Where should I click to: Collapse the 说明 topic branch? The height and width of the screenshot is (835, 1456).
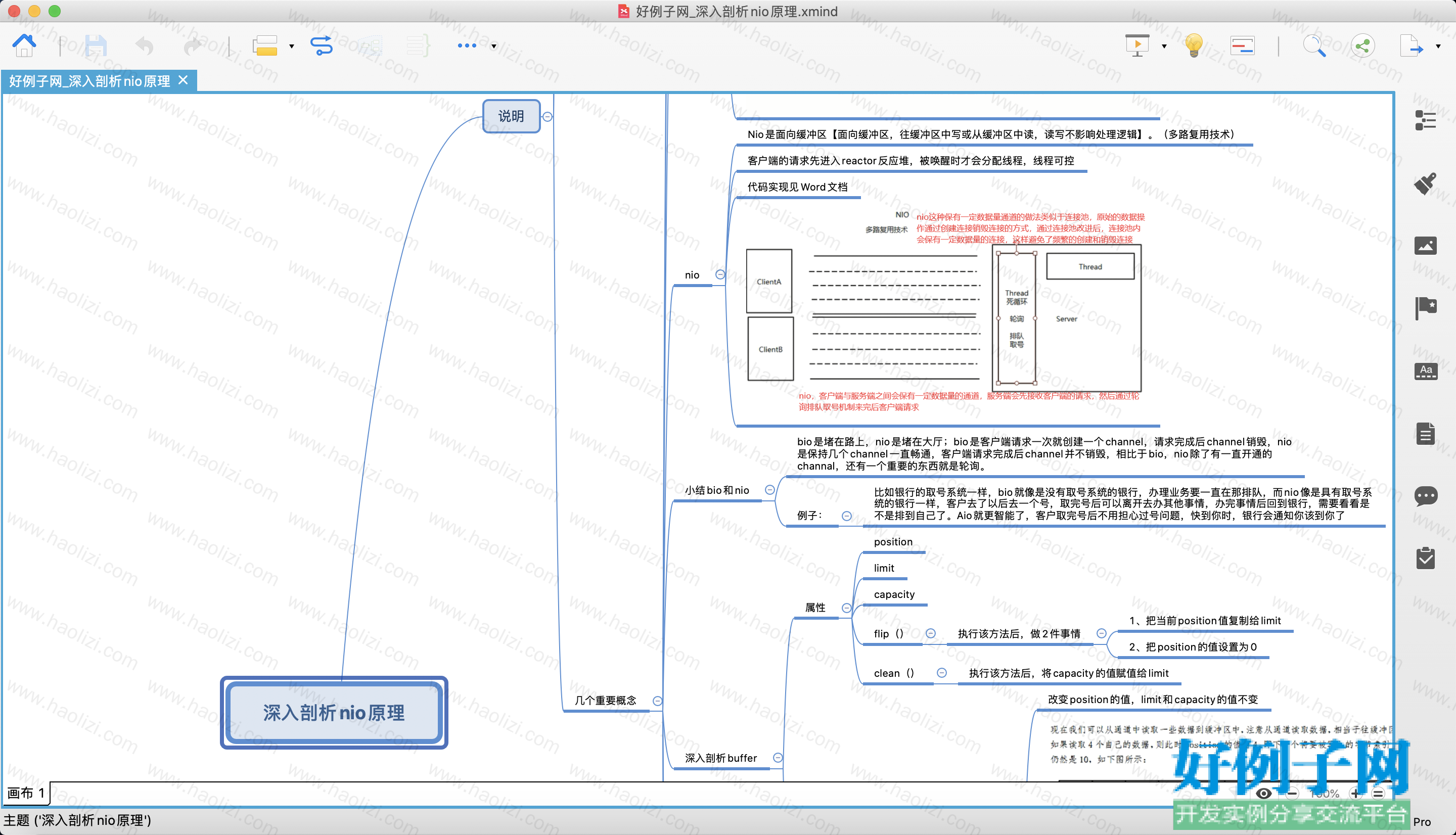coord(548,116)
